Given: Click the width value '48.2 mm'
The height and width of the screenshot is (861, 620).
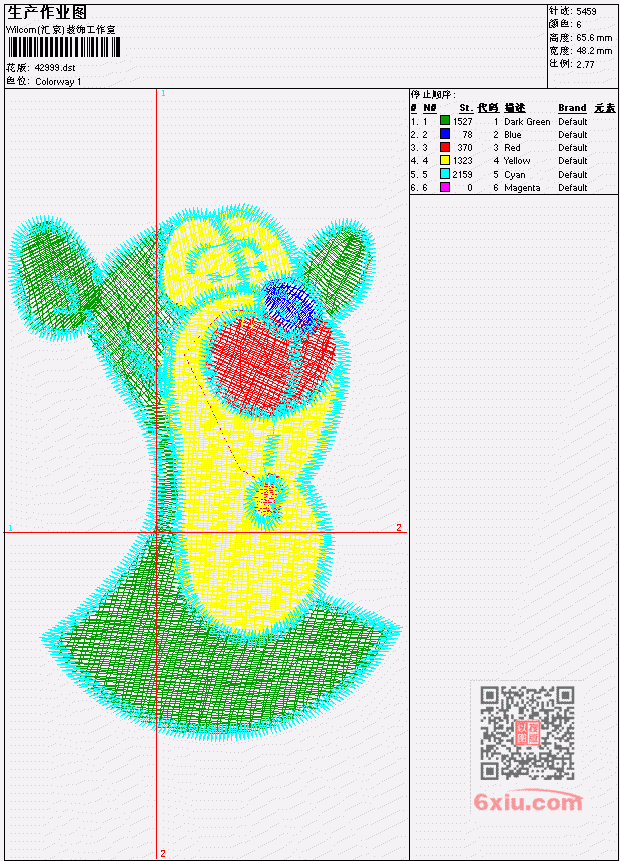Looking at the screenshot, I should point(594,51).
